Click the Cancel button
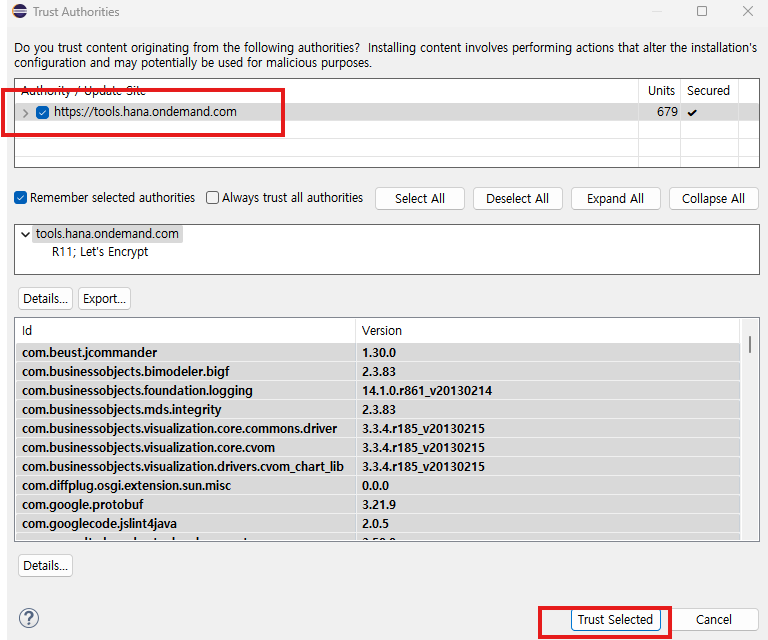768x640 pixels. pos(714,619)
